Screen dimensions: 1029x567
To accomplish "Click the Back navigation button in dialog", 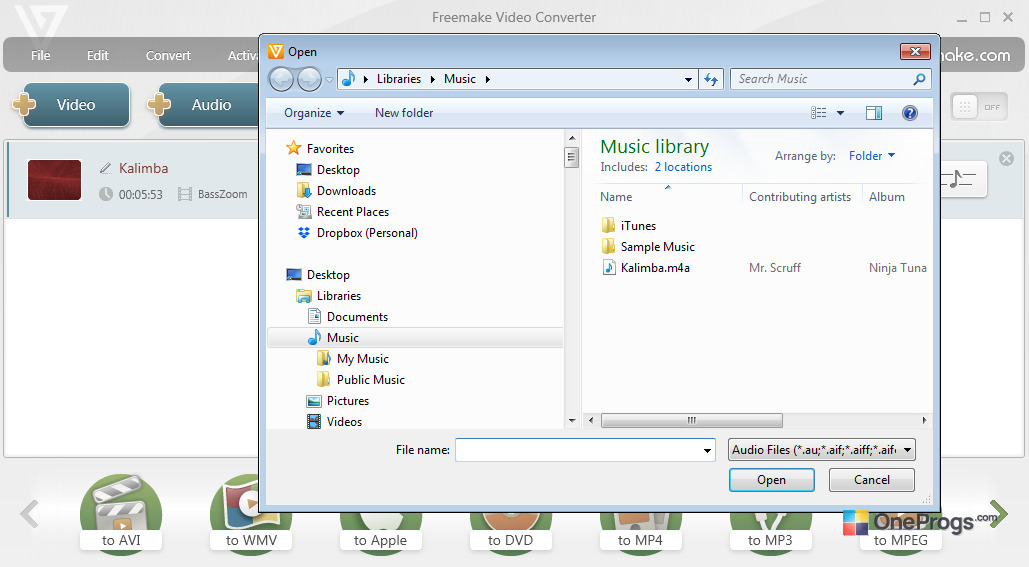I will [x=282, y=79].
